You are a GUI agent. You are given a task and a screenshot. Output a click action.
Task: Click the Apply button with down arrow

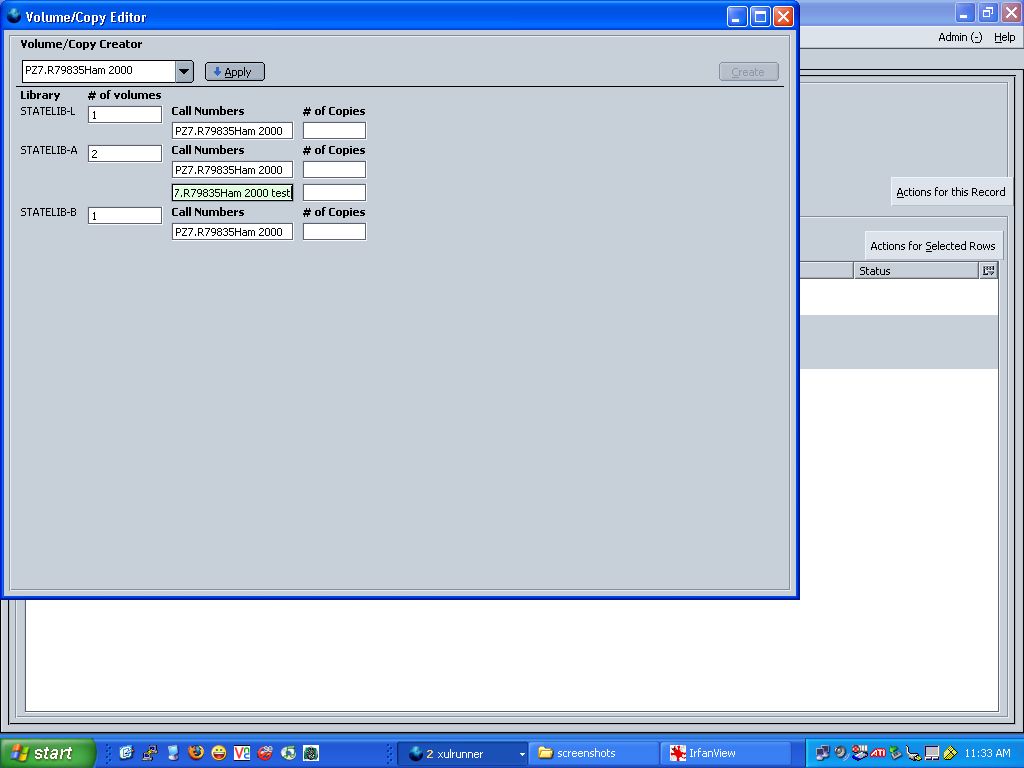[x=234, y=72]
